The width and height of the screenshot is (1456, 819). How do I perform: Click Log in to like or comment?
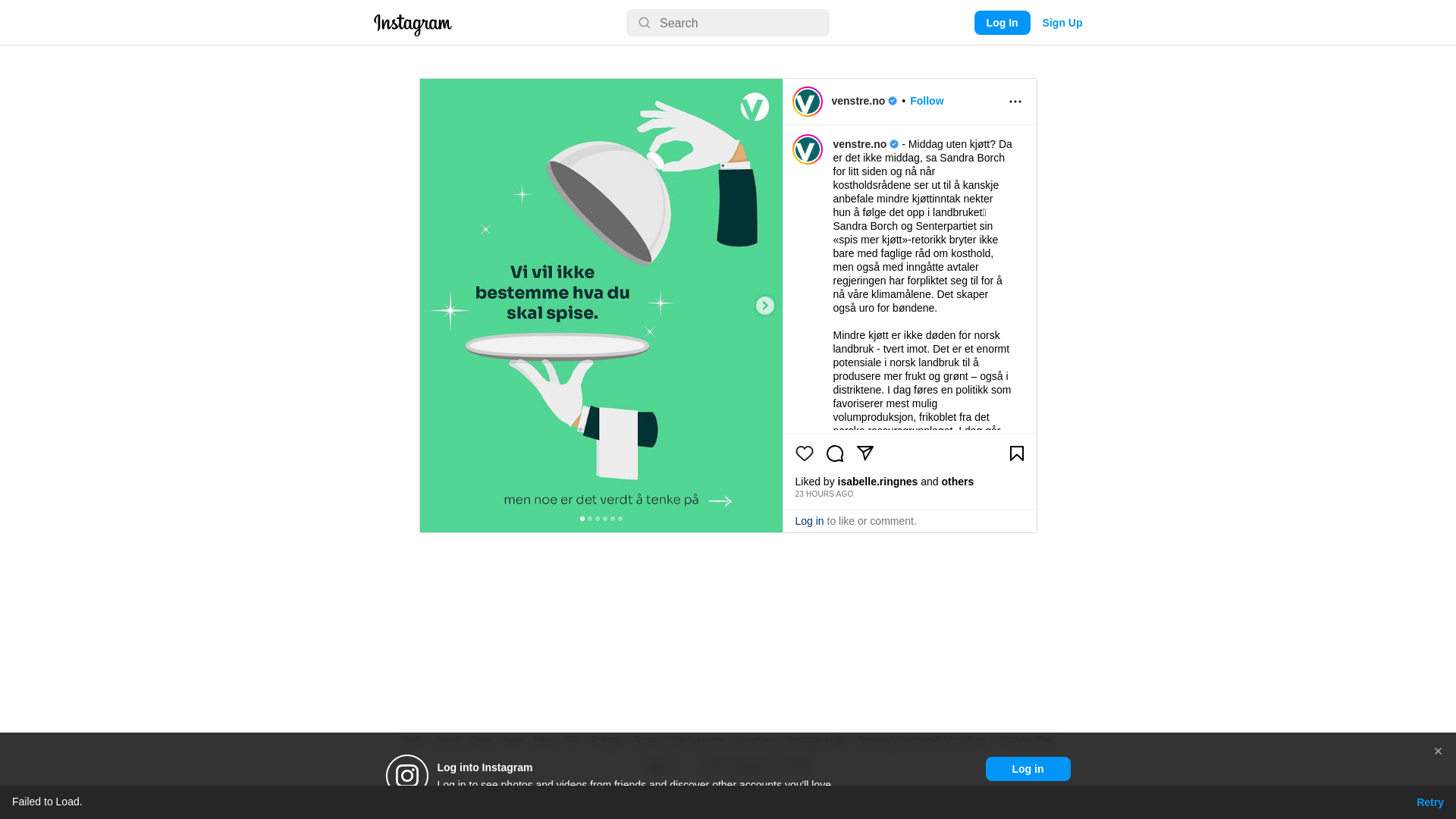pyautogui.click(x=809, y=521)
